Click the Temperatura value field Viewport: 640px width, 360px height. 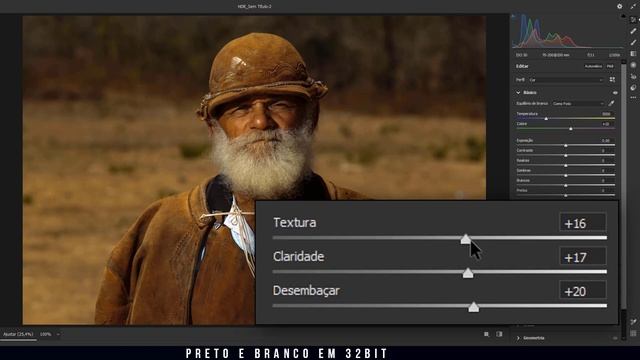(606, 114)
